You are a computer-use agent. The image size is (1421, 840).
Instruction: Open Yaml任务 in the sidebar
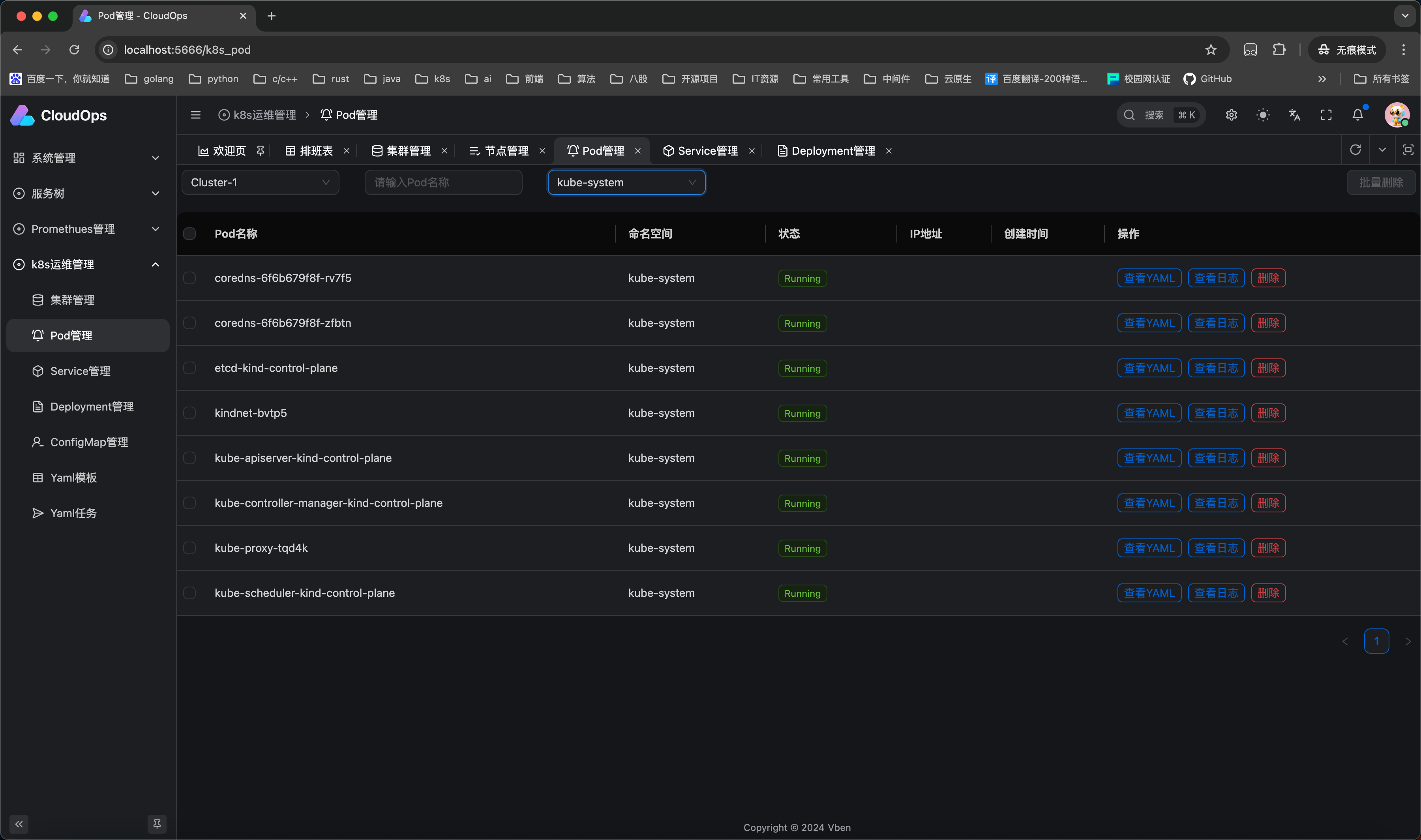[x=88, y=514]
